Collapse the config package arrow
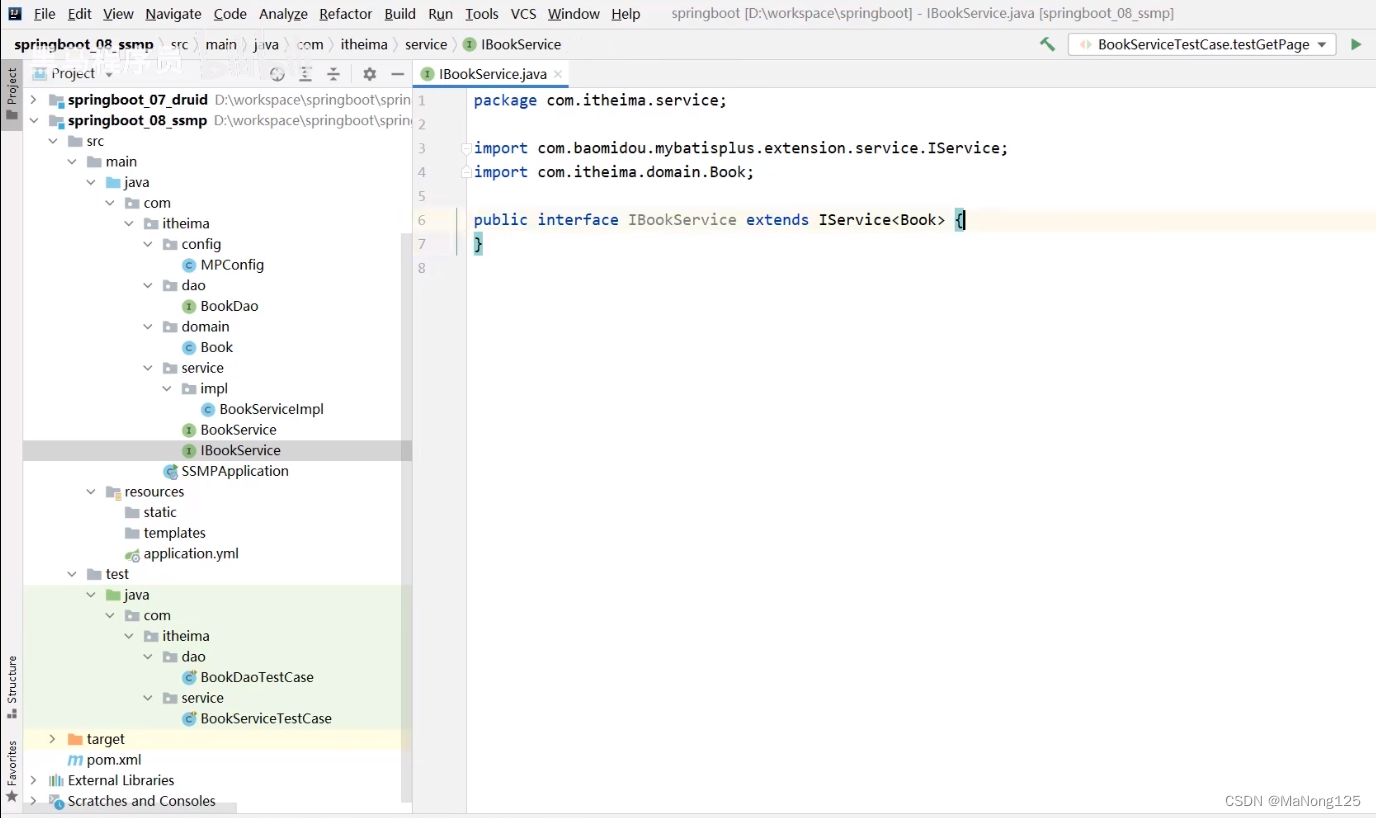This screenshot has height=818, width=1376. coord(148,244)
